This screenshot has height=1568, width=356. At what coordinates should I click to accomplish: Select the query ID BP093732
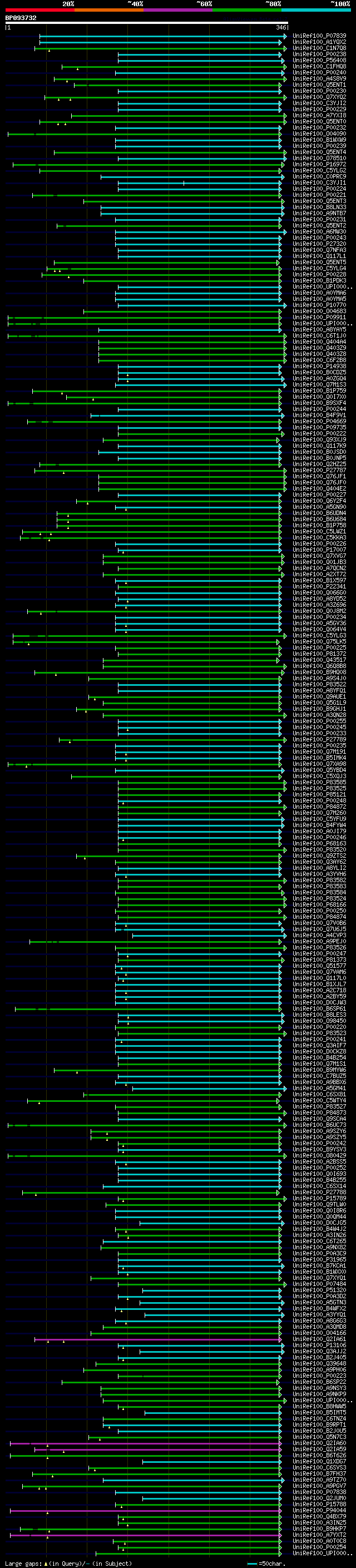click(x=21, y=18)
